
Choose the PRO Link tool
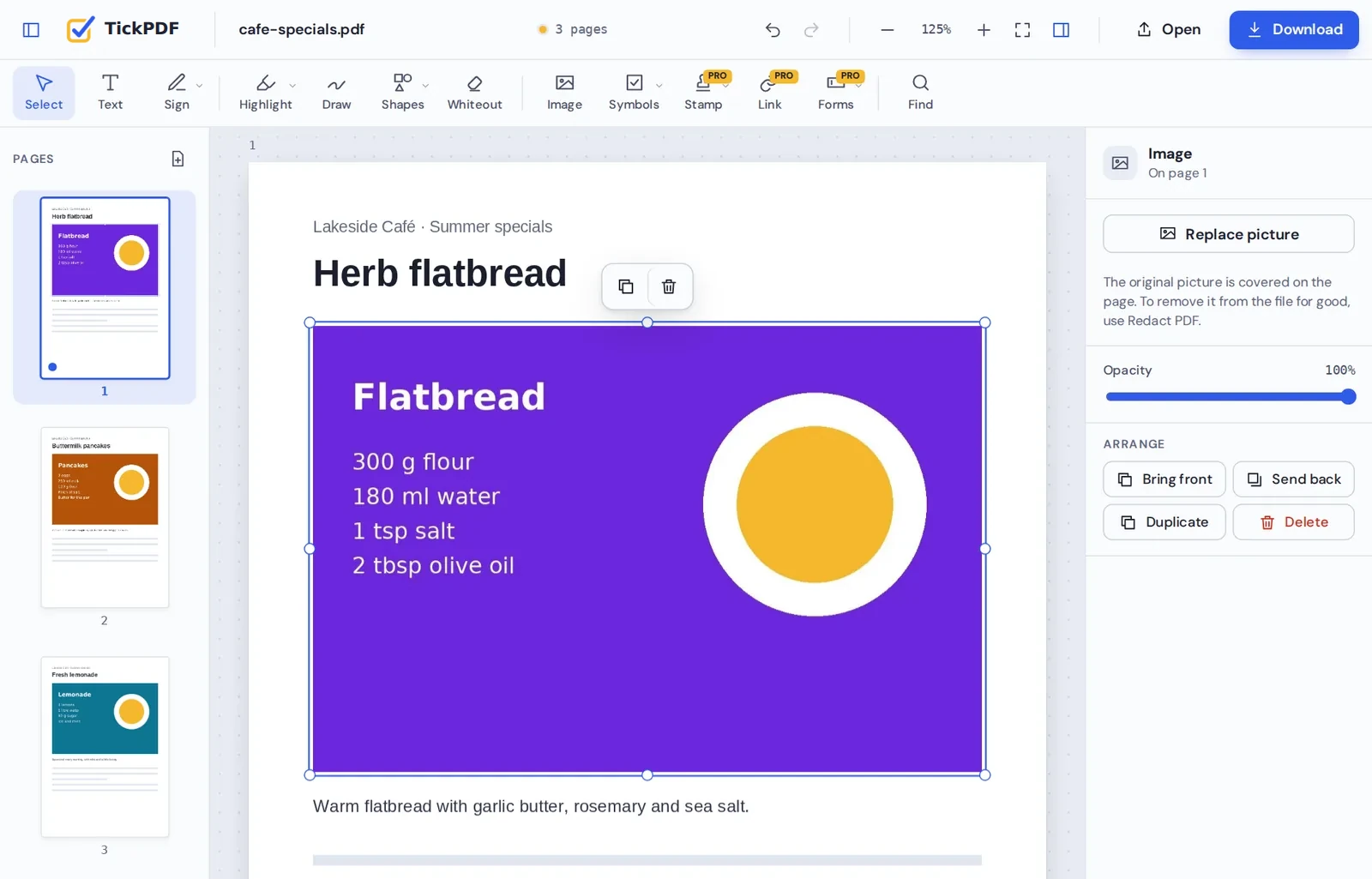(x=769, y=93)
